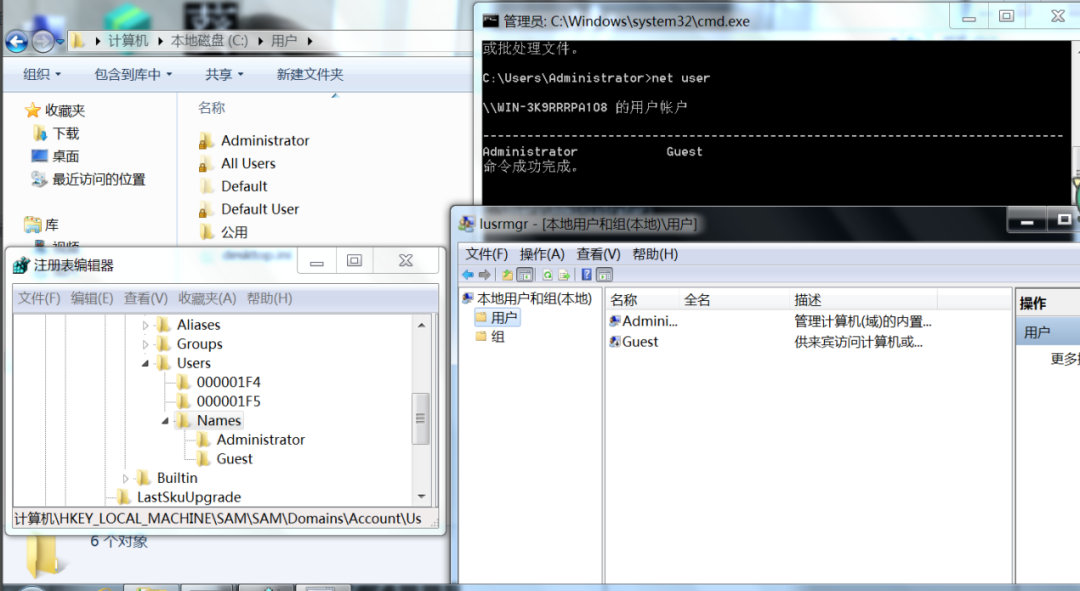The width and height of the screenshot is (1080, 591).
Task: Click the Refresh icon in lusrmgr toolbar
Action: 548,275
